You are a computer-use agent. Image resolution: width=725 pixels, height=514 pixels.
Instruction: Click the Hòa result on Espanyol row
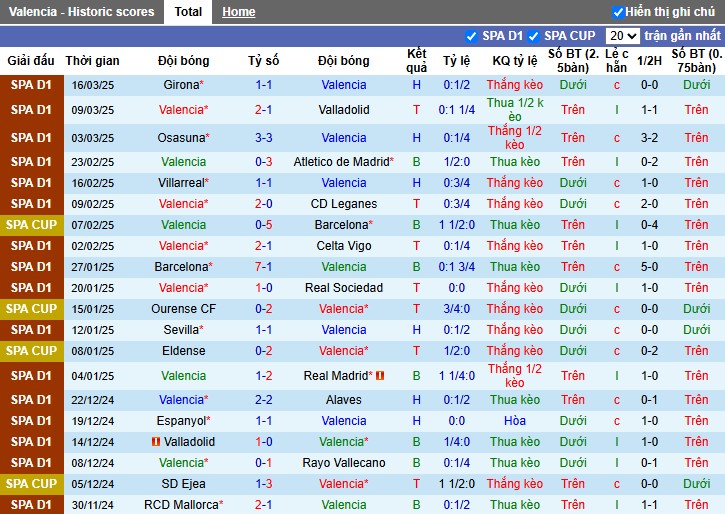515,421
